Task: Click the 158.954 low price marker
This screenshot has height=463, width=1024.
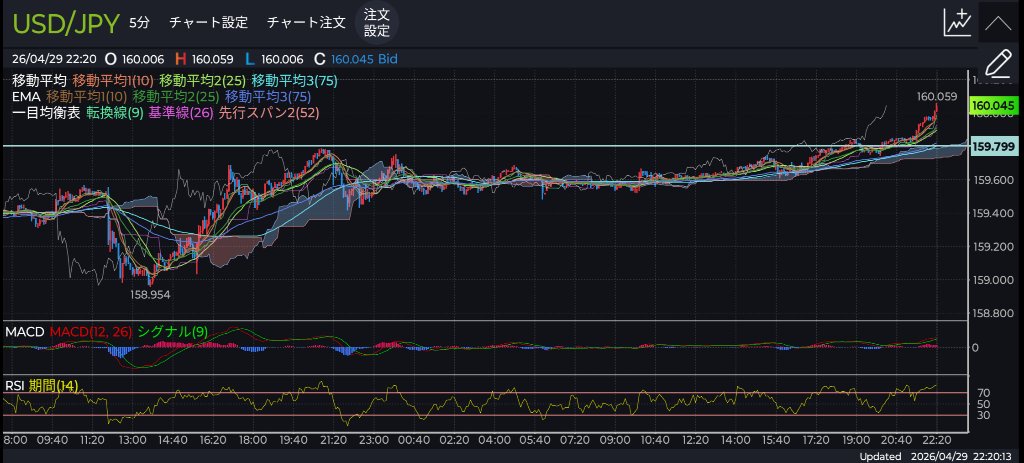Action: tap(150, 296)
